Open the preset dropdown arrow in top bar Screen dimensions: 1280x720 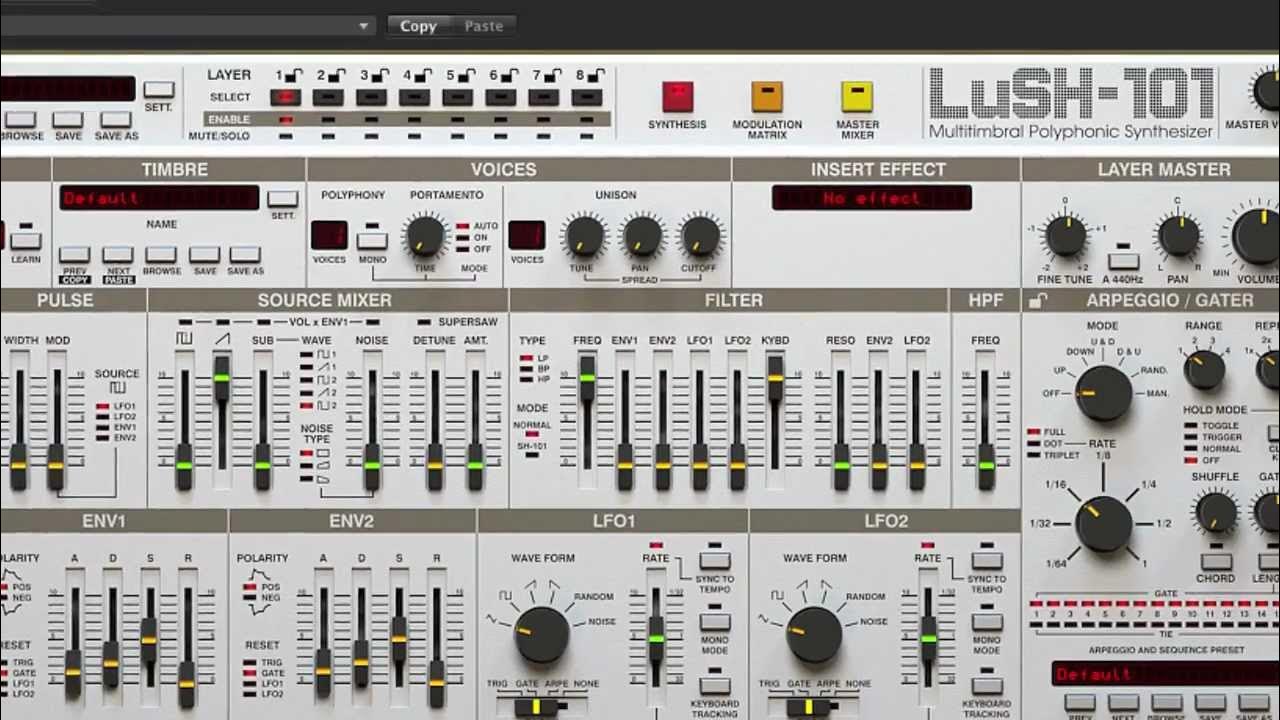tap(364, 27)
